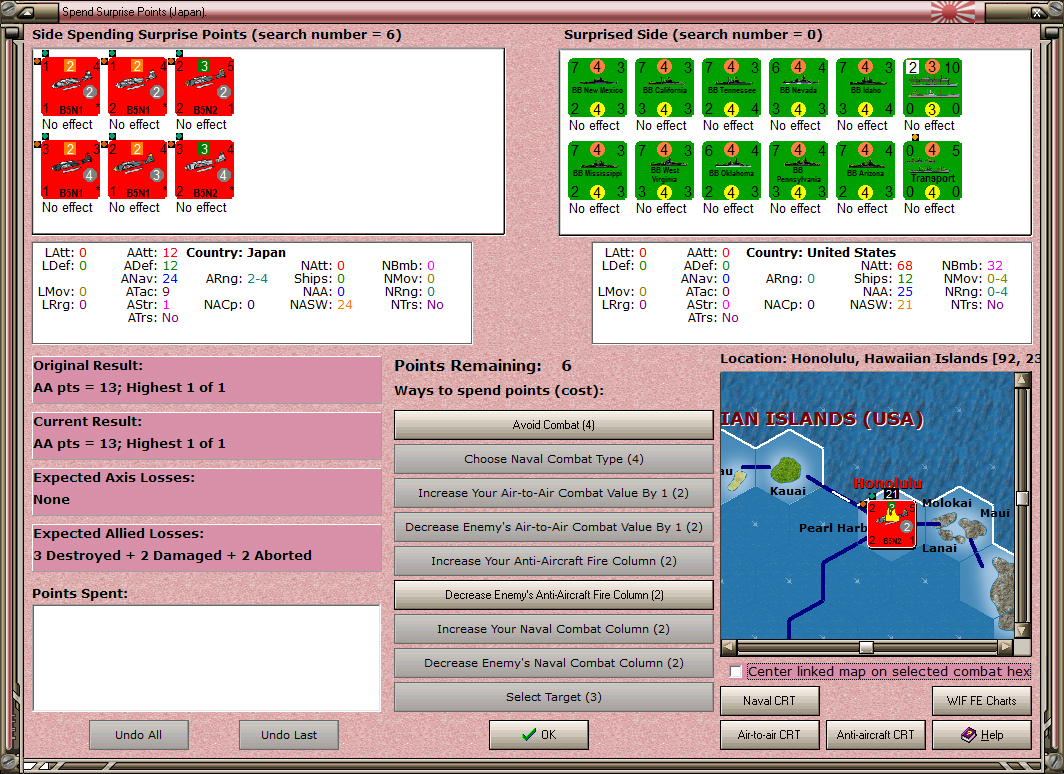Open the Air-to-air CRT chart
The image size is (1064, 774).
[770, 735]
